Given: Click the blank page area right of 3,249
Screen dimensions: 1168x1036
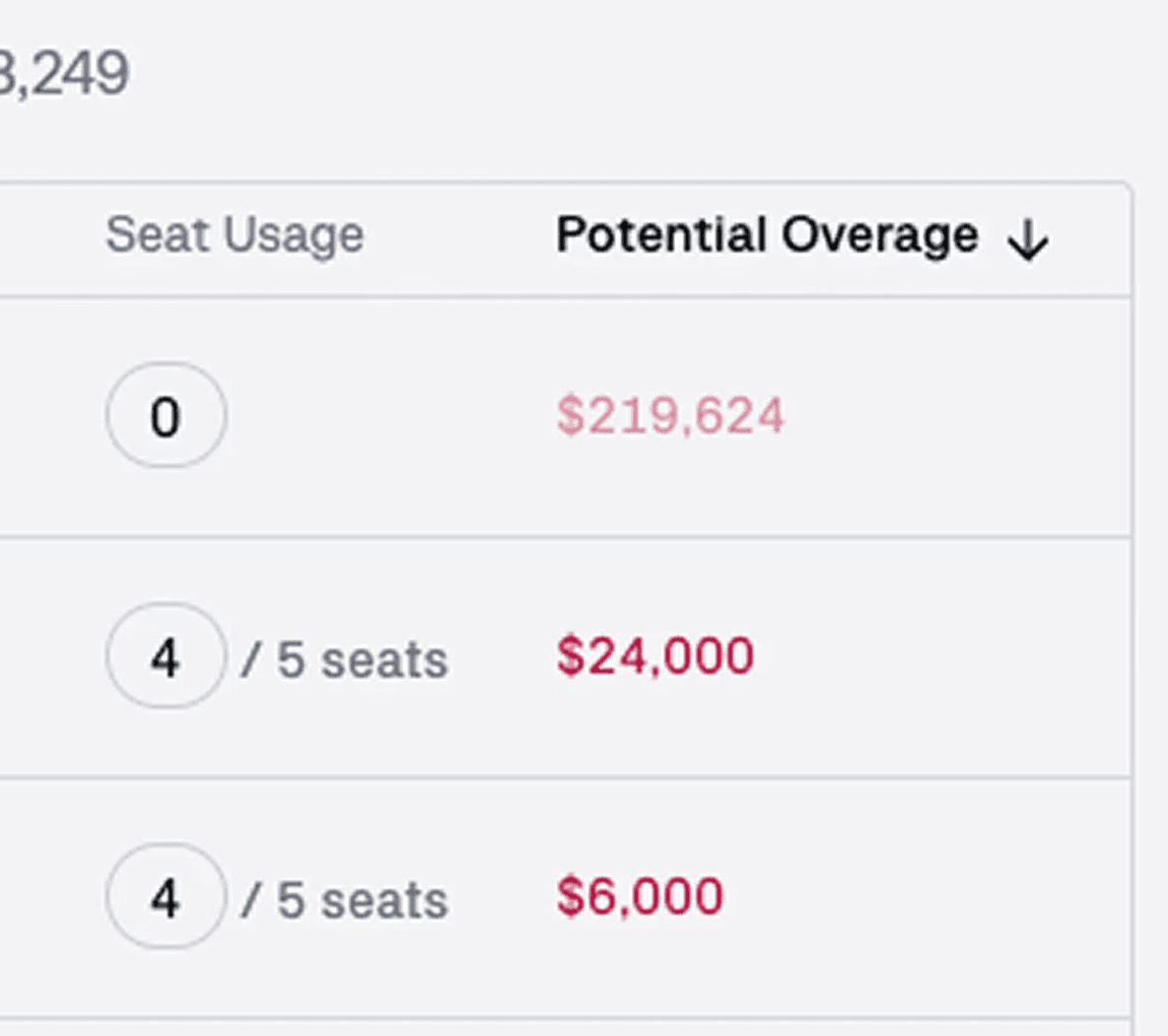Looking at the screenshot, I should (x=591, y=75).
